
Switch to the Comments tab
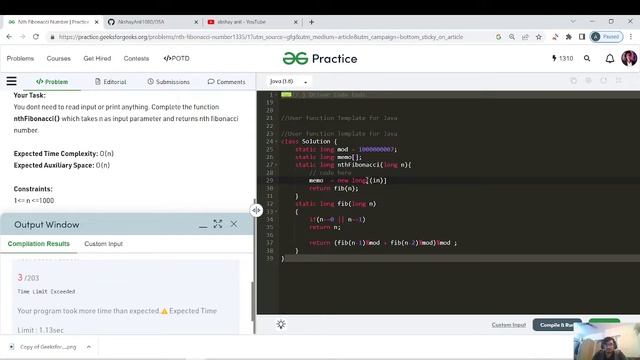tap(227, 82)
